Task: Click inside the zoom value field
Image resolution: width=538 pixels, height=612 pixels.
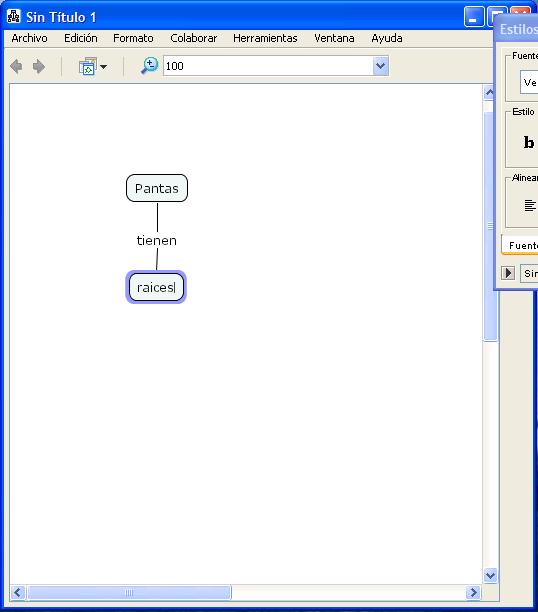Action: (x=268, y=66)
